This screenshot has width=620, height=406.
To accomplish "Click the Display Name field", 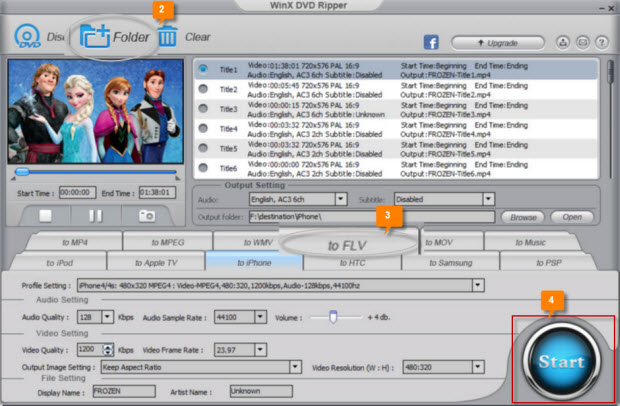I will 124,391.
